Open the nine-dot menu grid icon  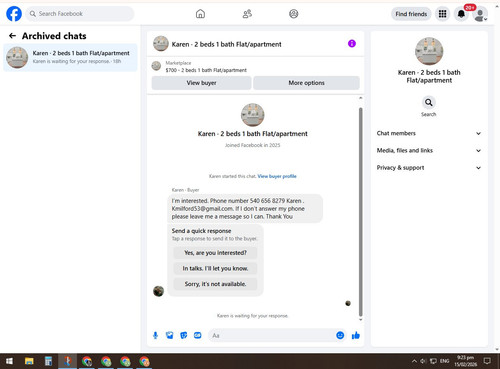pyautogui.click(x=442, y=14)
